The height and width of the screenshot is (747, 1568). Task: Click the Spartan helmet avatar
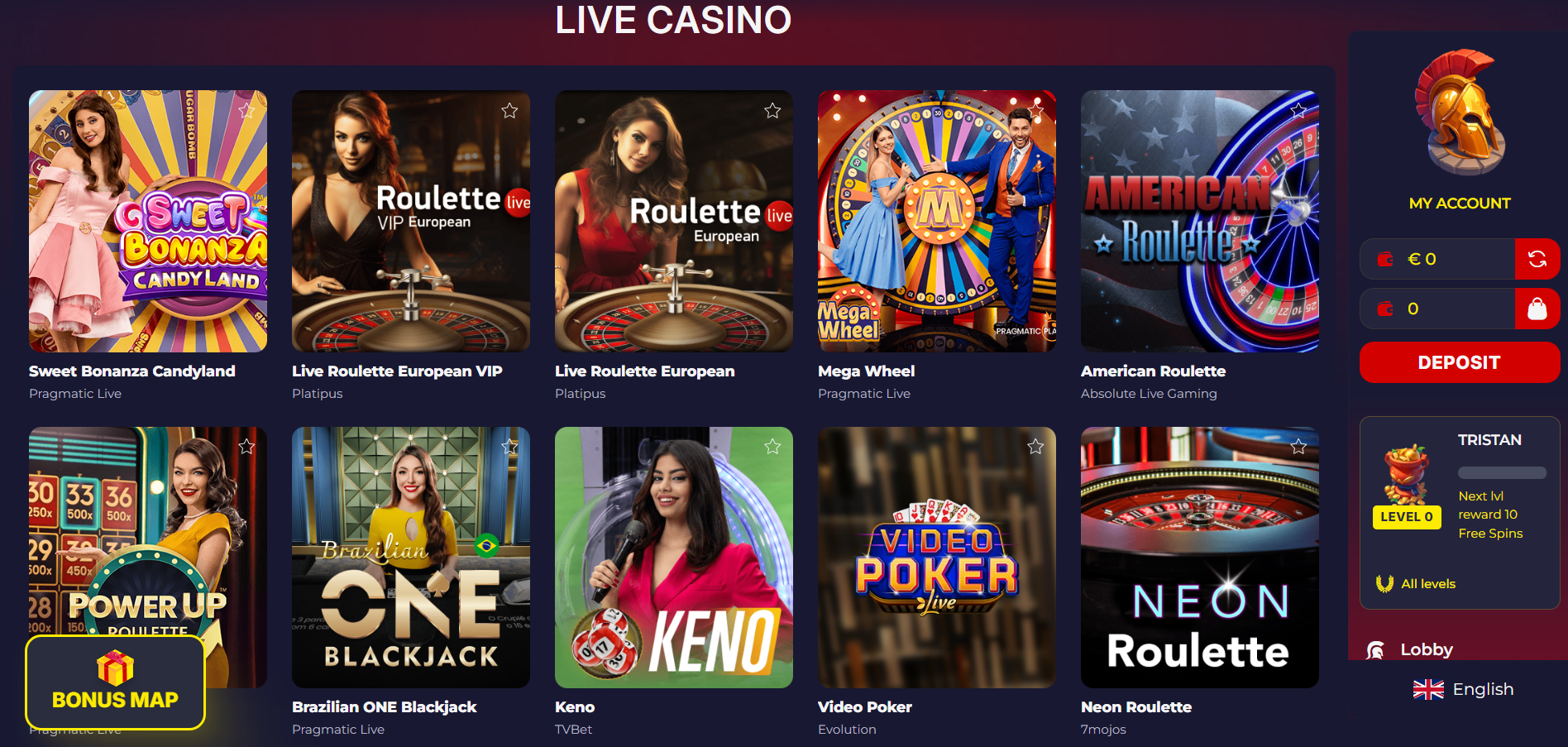(x=1460, y=111)
